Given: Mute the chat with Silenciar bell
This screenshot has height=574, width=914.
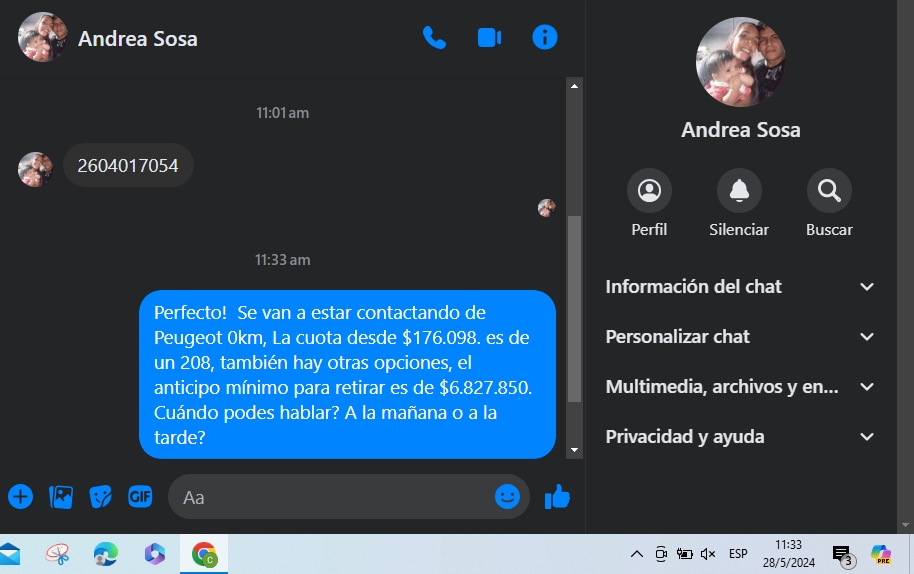Looking at the screenshot, I should click(739, 203).
